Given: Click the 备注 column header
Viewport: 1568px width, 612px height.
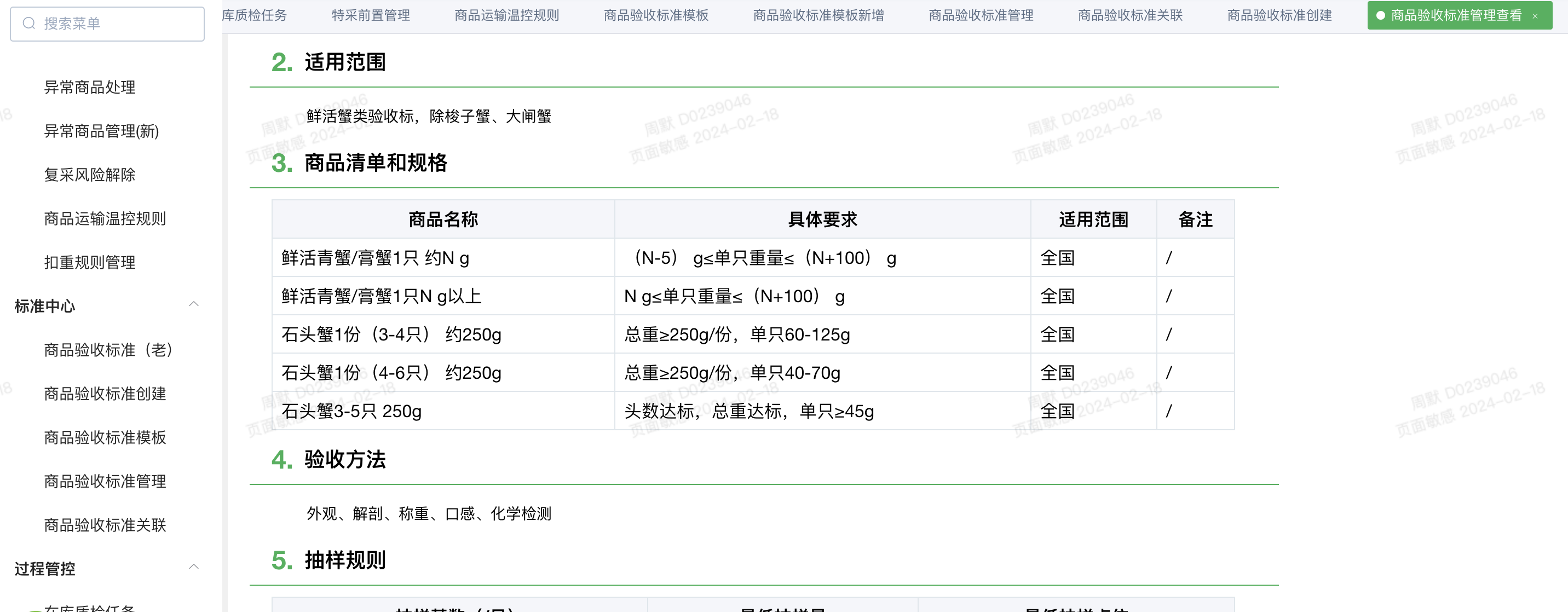Looking at the screenshot, I should (x=1196, y=220).
